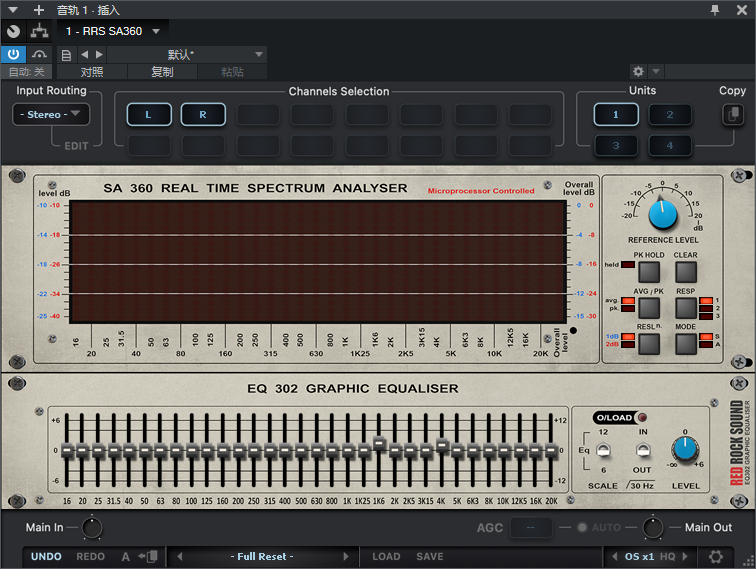Click the 1K6 band EQ slider
The height and width of the screenshot is (569, 756).
tap(379, 444)
